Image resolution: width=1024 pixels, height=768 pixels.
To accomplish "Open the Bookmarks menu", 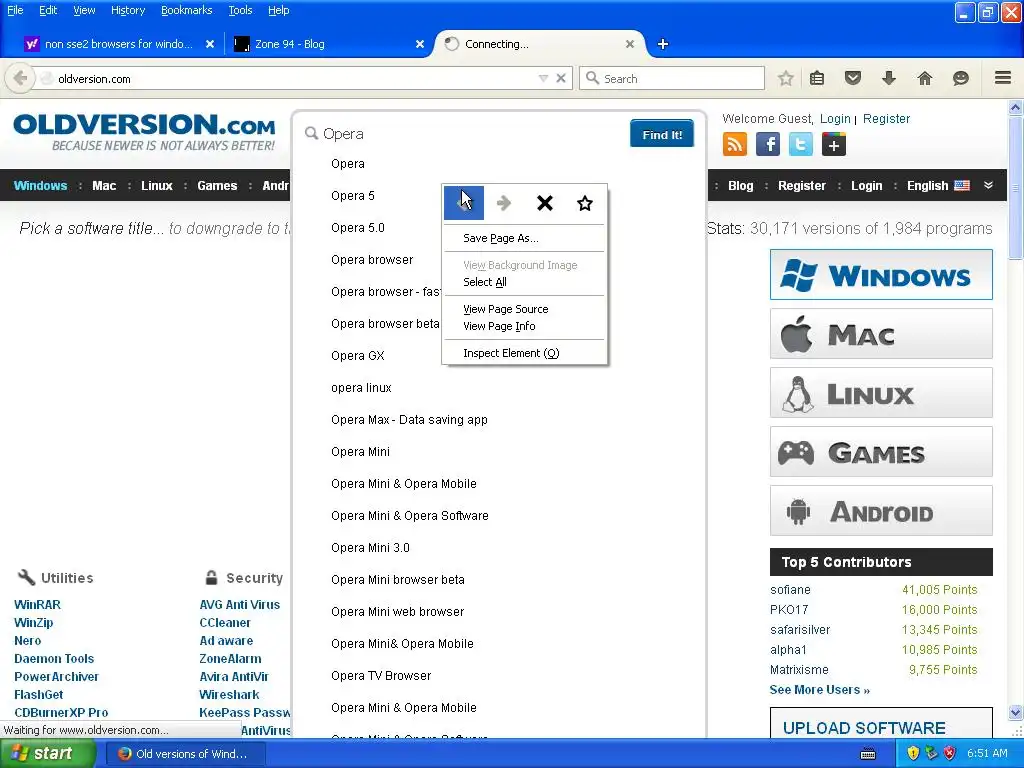I will coord(187,10).
